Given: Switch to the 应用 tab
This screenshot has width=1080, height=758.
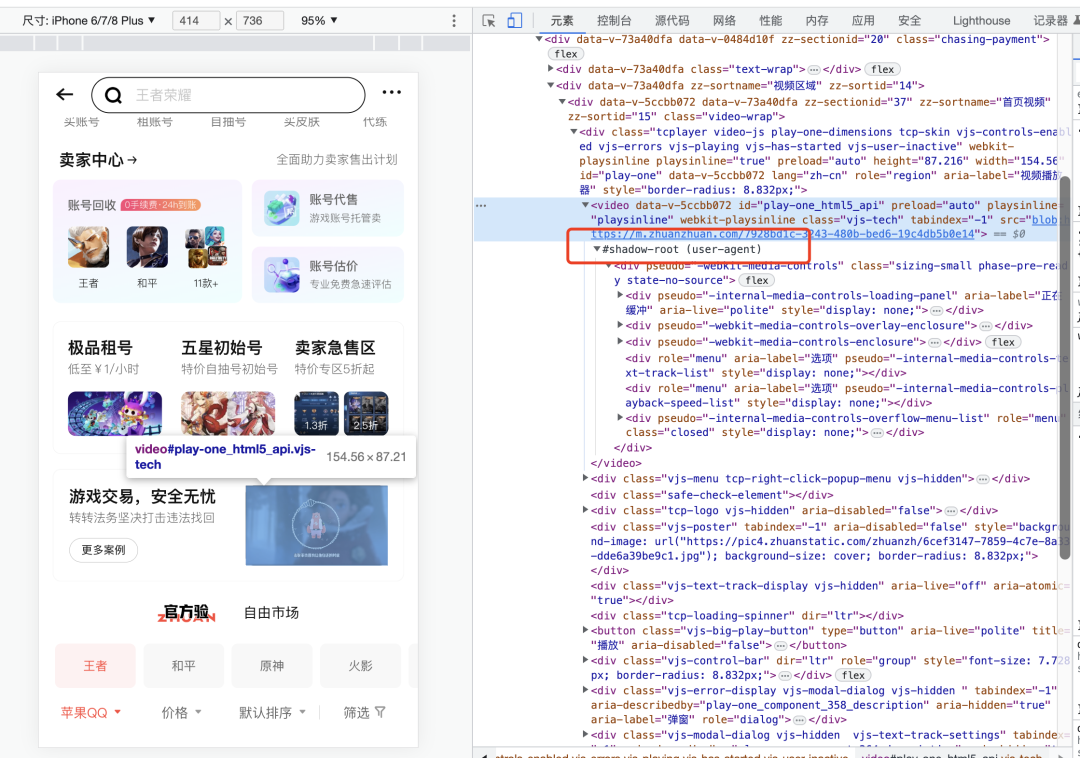Looking at the screenshot, I should click(863, 21).
